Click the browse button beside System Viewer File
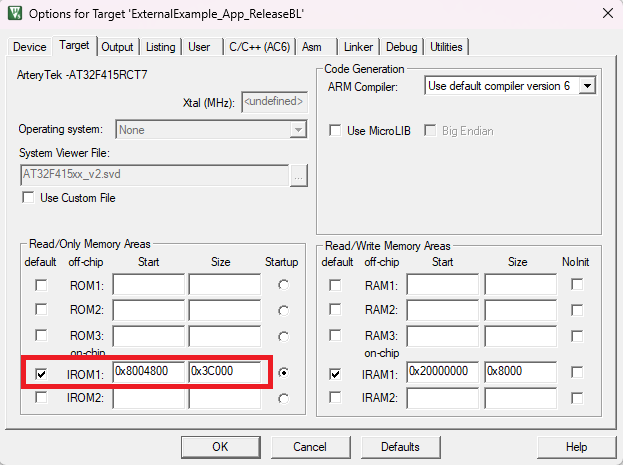The image size is (623, 465). pyautogui.click(x=297, y=174)
